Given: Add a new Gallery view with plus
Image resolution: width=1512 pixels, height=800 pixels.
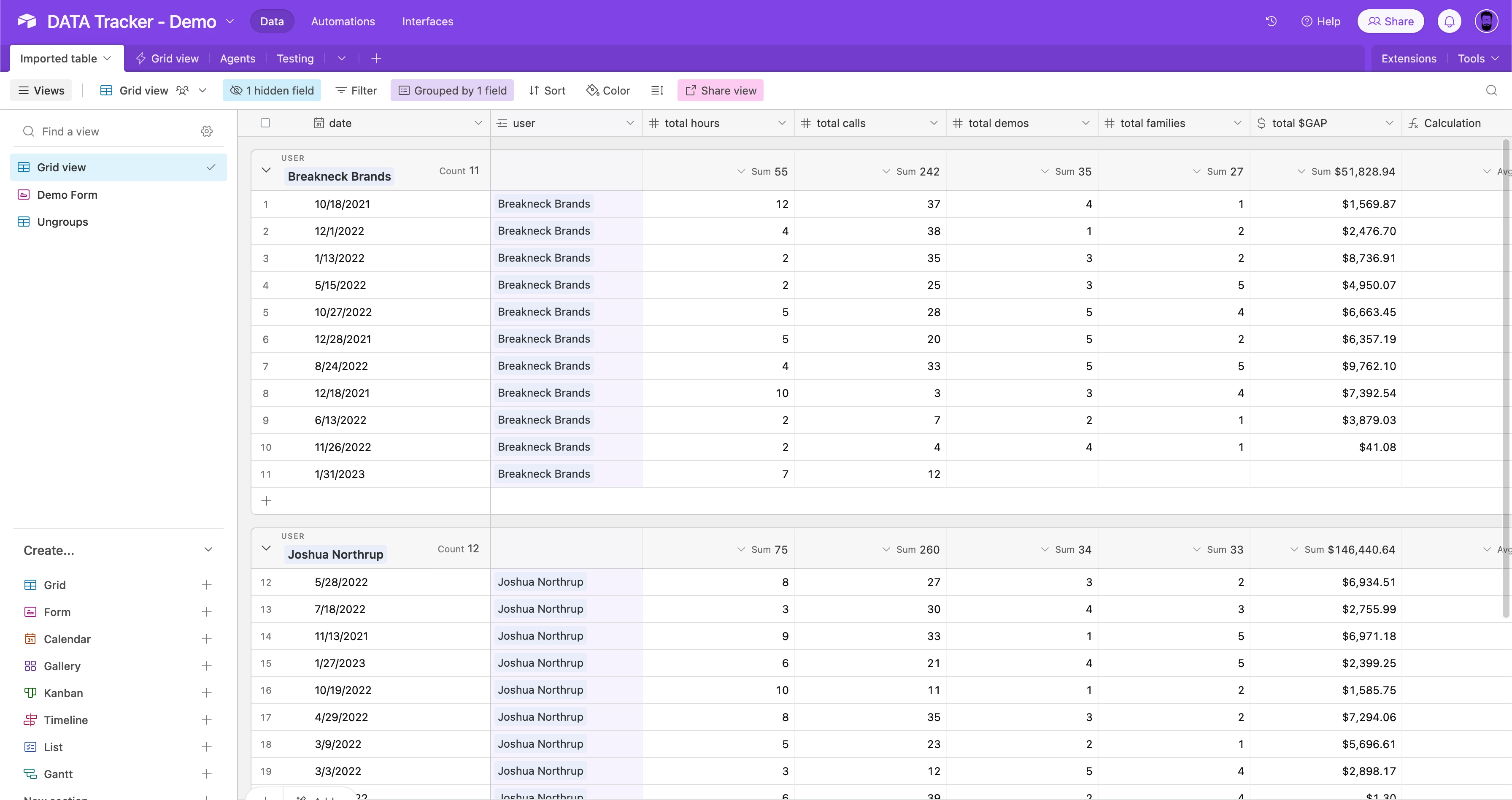Looking at the screenshot, I should coord(207,665).
